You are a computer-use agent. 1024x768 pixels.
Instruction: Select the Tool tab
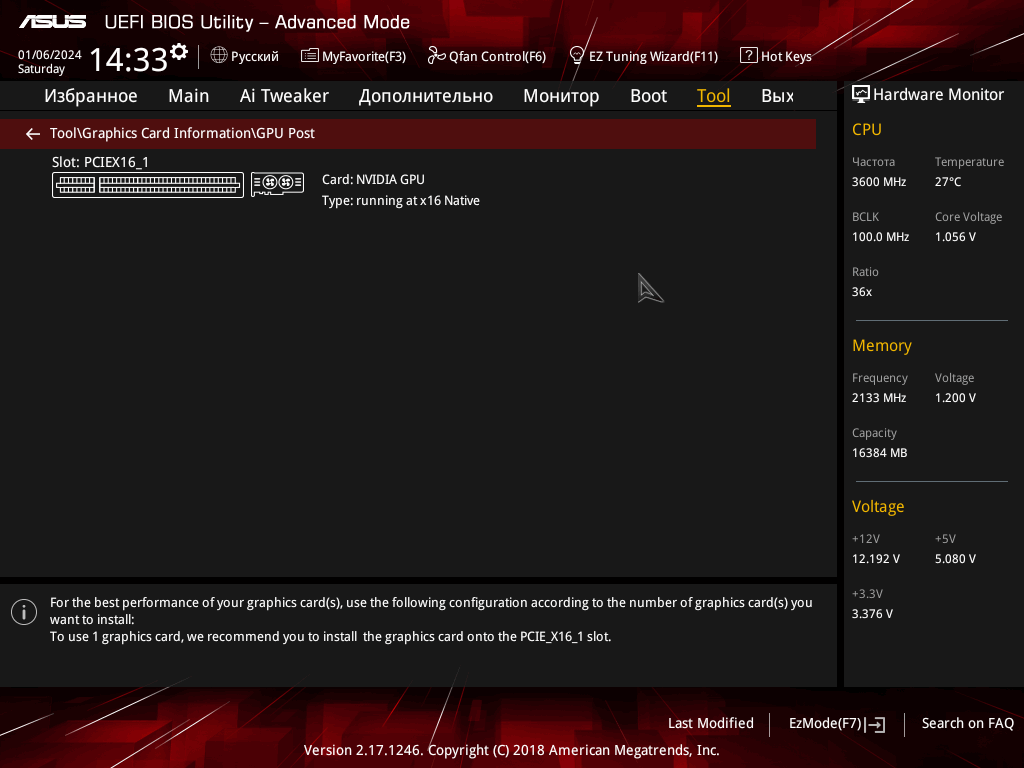click(x=713, y=96)
